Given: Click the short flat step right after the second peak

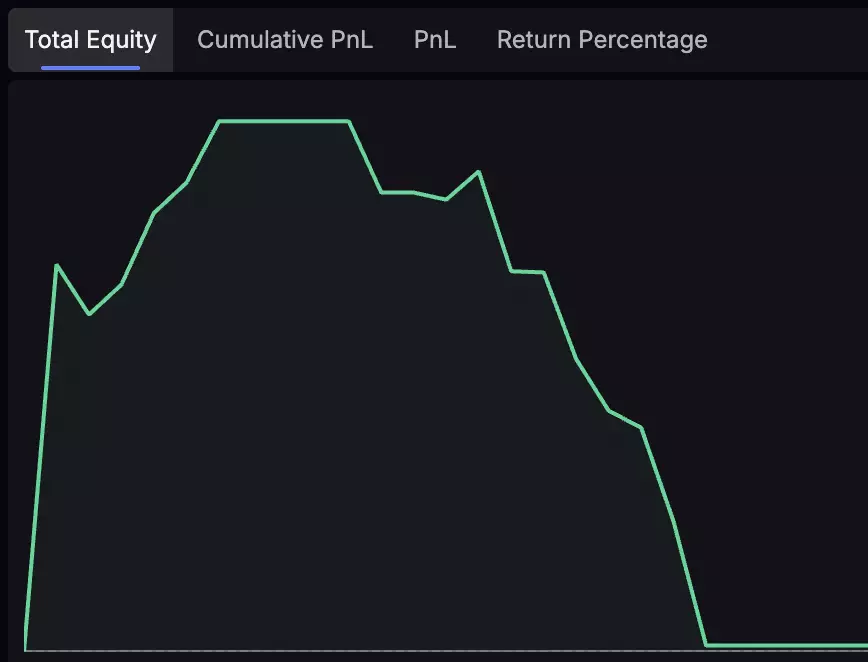Looking at the screenshot, I should point(527,271).
